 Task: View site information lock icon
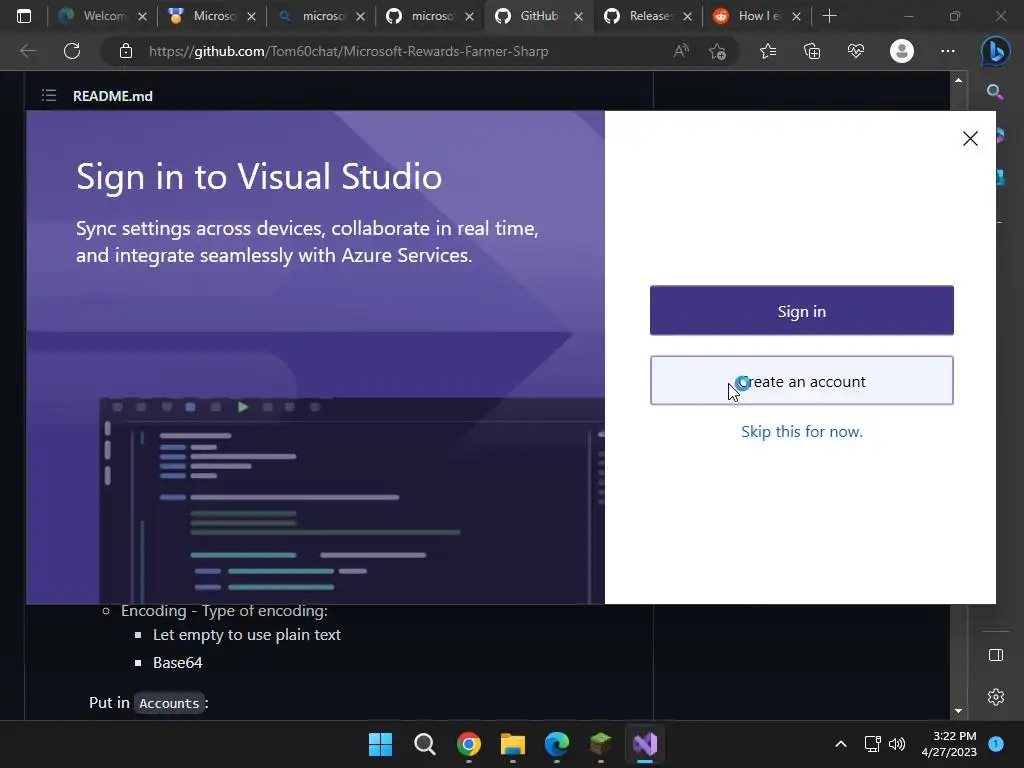coord(125,51)
